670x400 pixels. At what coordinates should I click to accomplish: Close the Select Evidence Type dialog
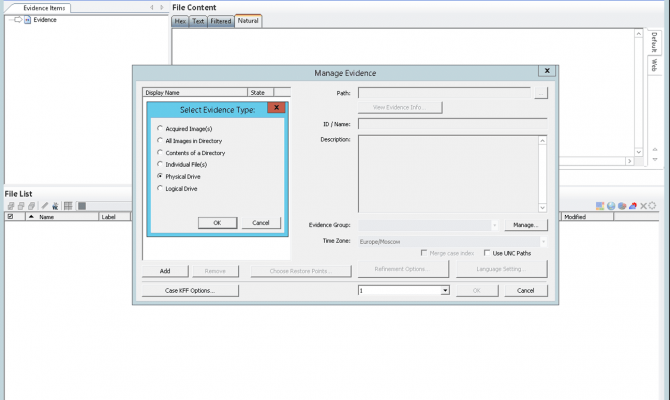(276, 108)
